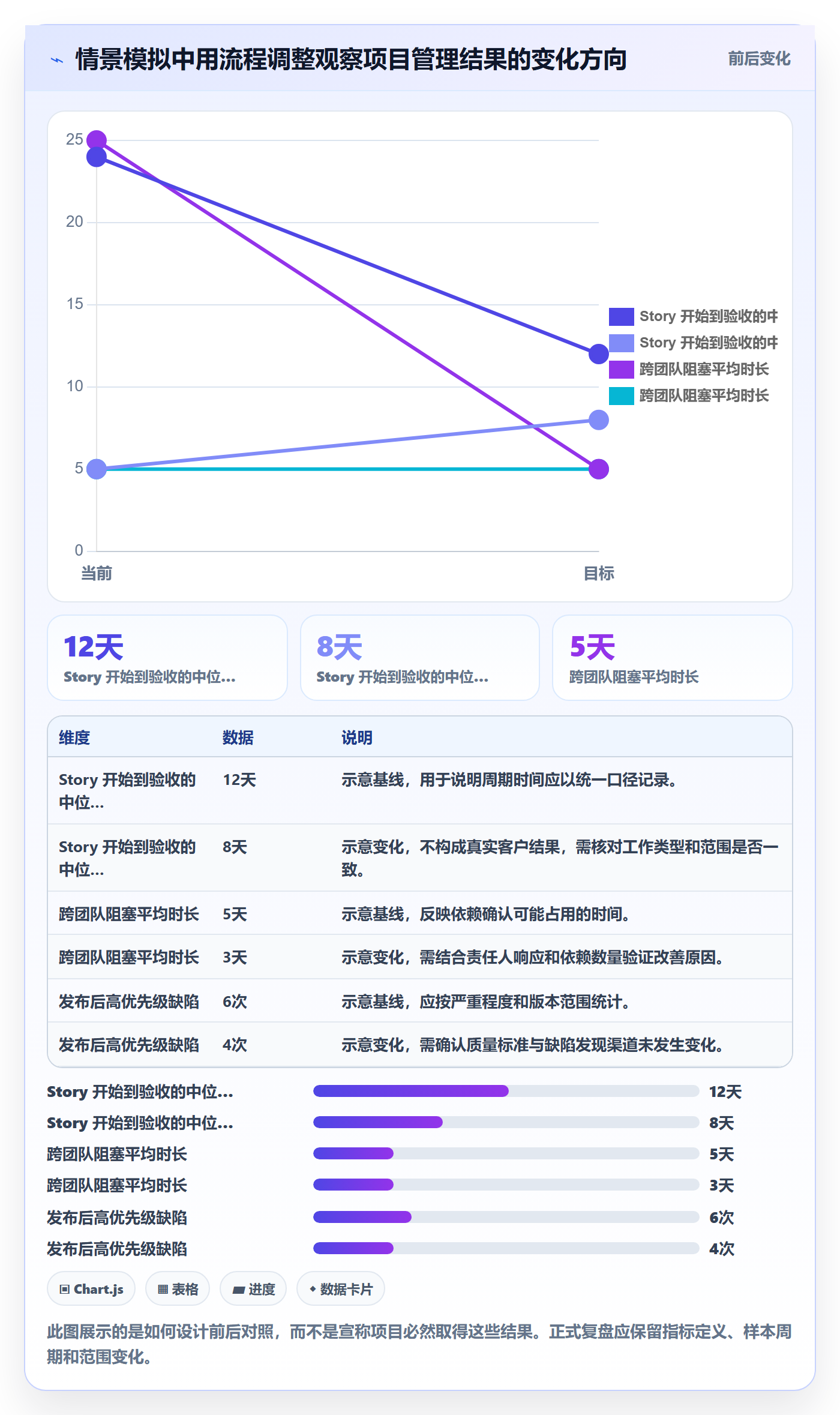The width and height of the screenshot is (840, 1415).
Task: Click the dark indigo legend swatch
Action: tap(621, 316)
